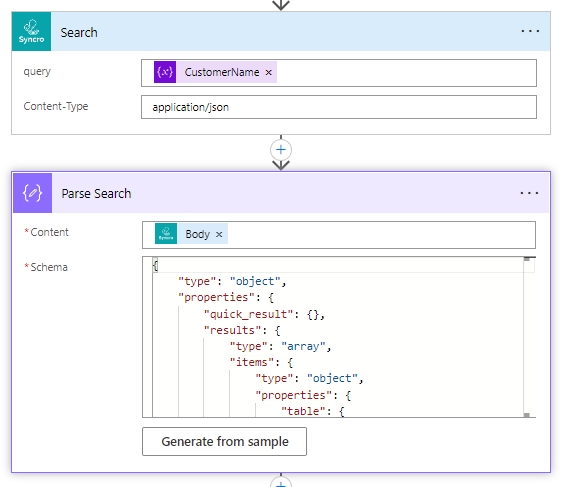The image size is (561, 487).
Task: Open the Search action ellipsis menu
Action: 530,31
